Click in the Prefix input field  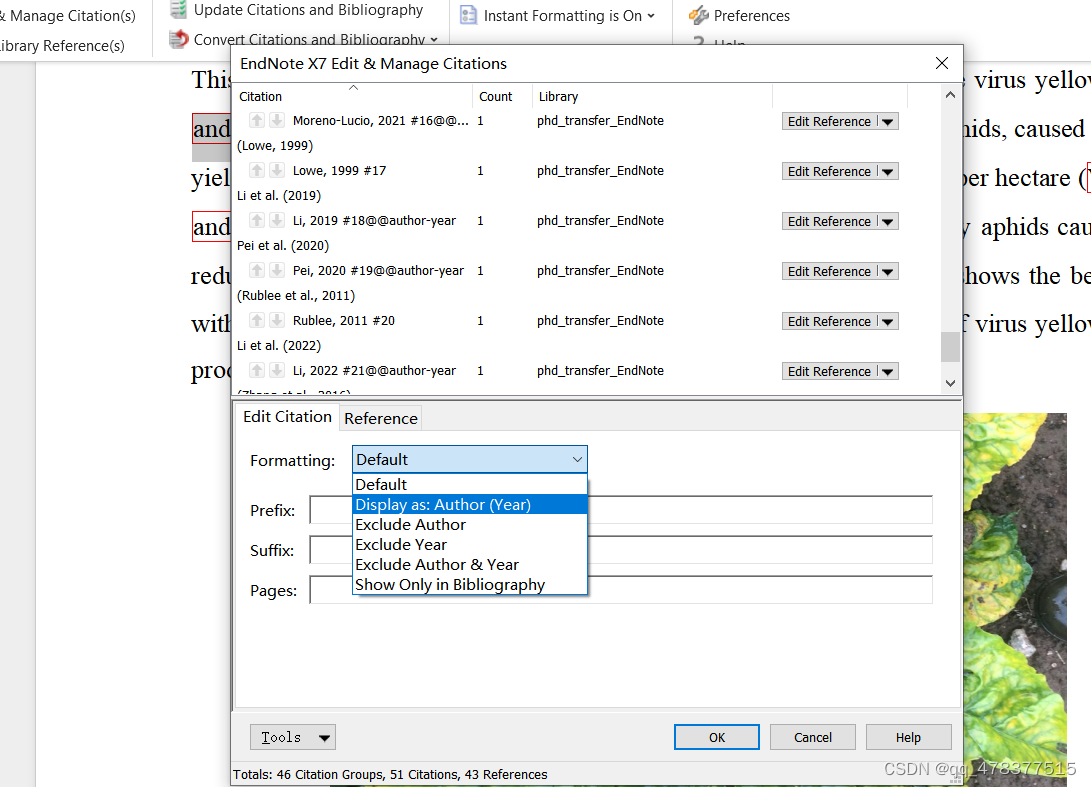621,510
